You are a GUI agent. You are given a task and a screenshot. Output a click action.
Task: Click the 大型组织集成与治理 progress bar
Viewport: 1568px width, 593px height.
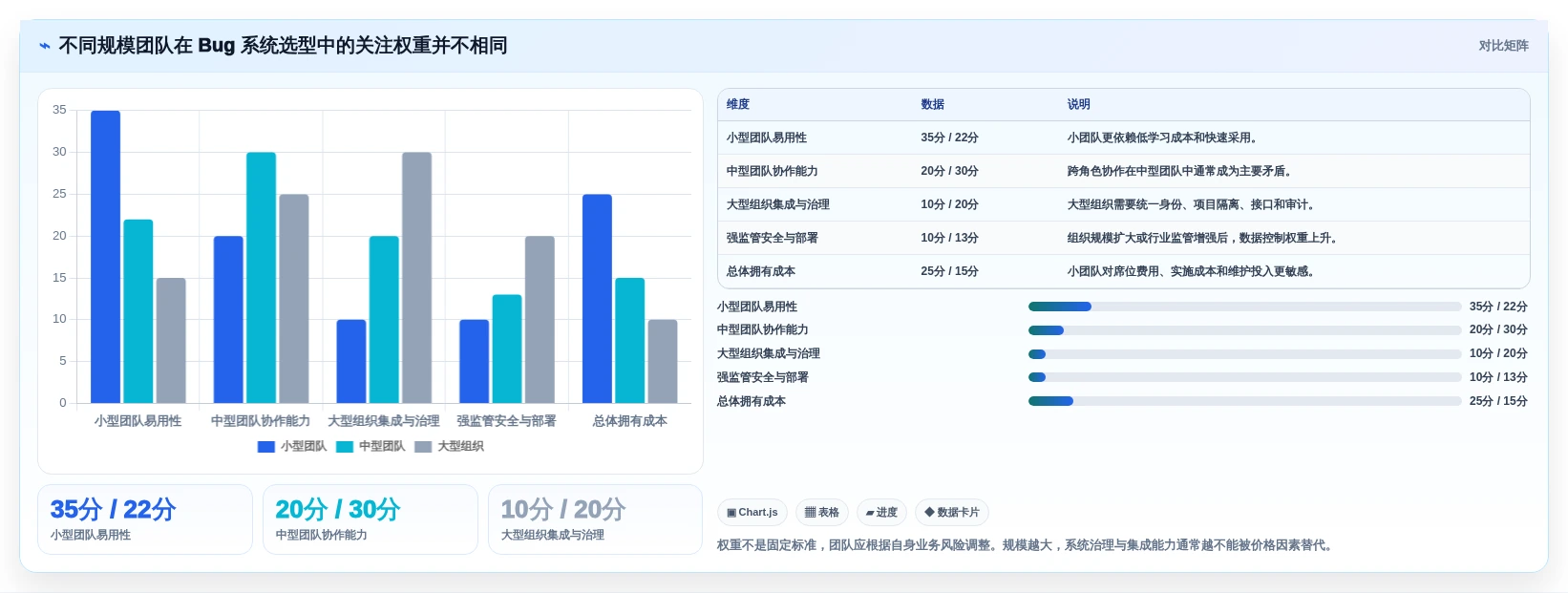tap(1244, 354)
